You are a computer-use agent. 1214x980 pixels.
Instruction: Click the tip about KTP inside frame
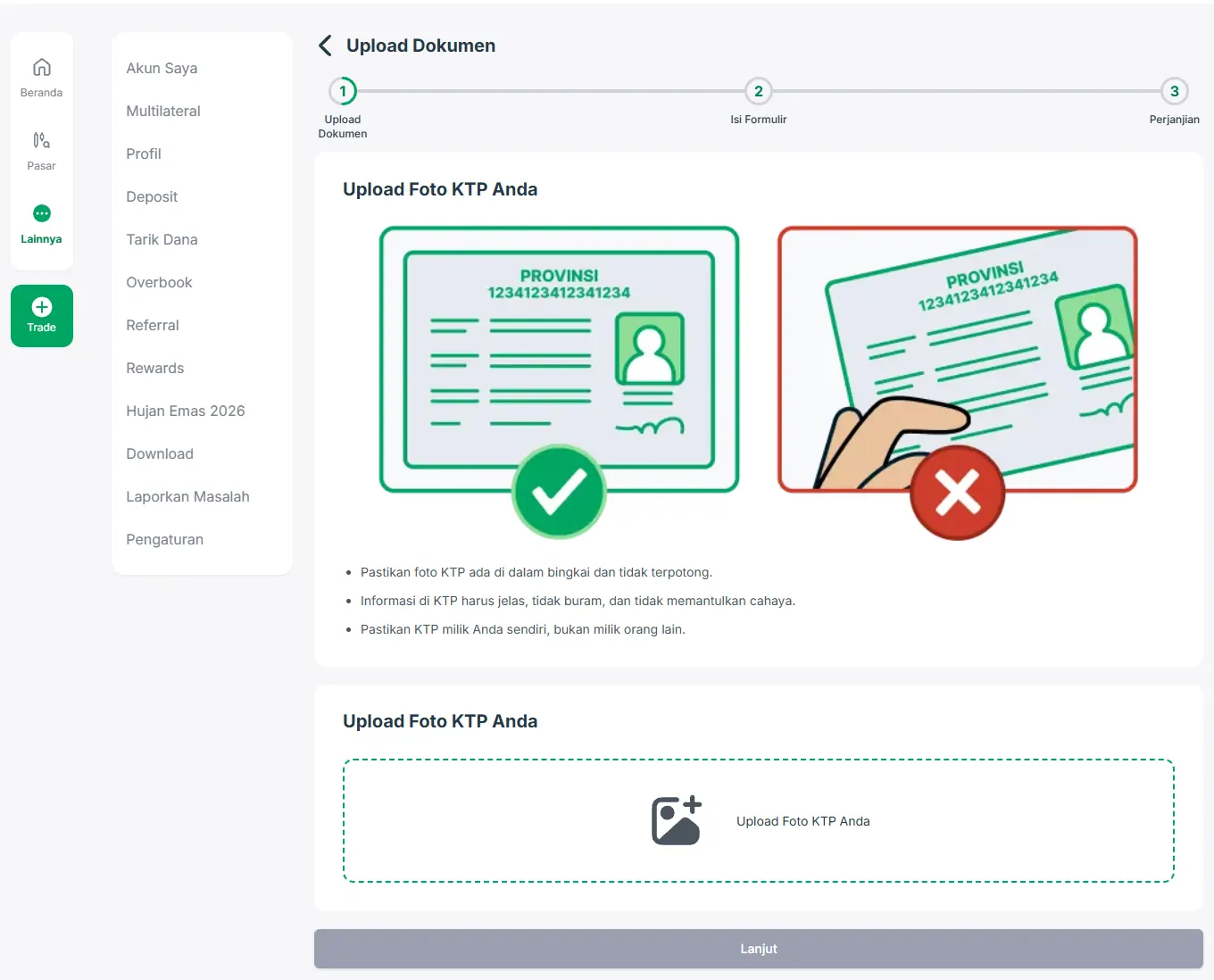tap(536, 572)
